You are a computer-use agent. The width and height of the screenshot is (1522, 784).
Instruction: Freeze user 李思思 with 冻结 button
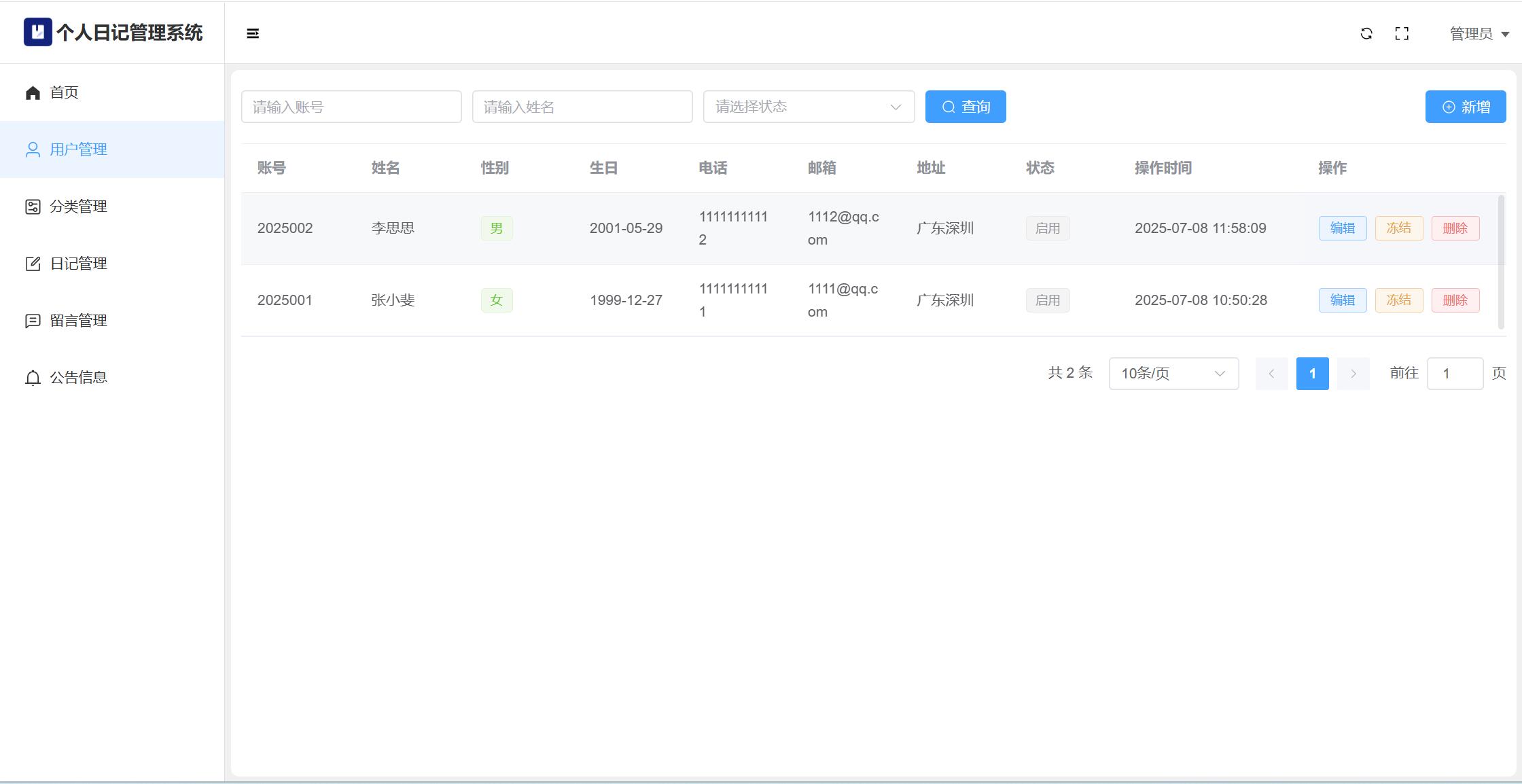(x=1399, y=228)
